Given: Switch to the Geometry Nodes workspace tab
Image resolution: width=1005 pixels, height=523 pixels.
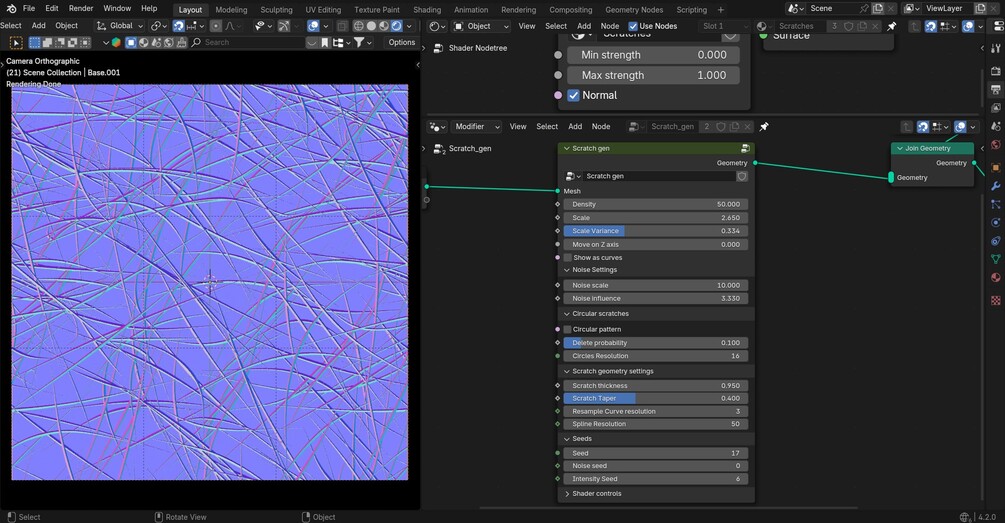Looking at the screenshot, I should 633,9.
